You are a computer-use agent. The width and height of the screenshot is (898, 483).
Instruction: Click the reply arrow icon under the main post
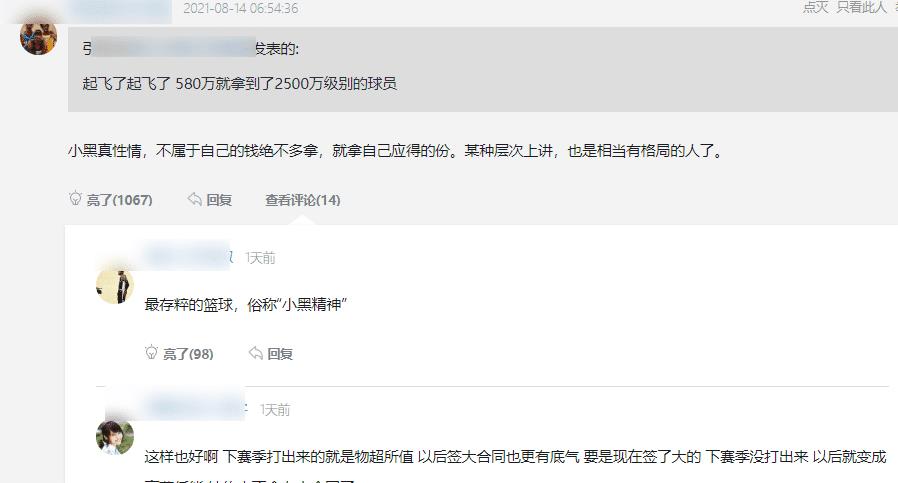click(x=195, y=199)
